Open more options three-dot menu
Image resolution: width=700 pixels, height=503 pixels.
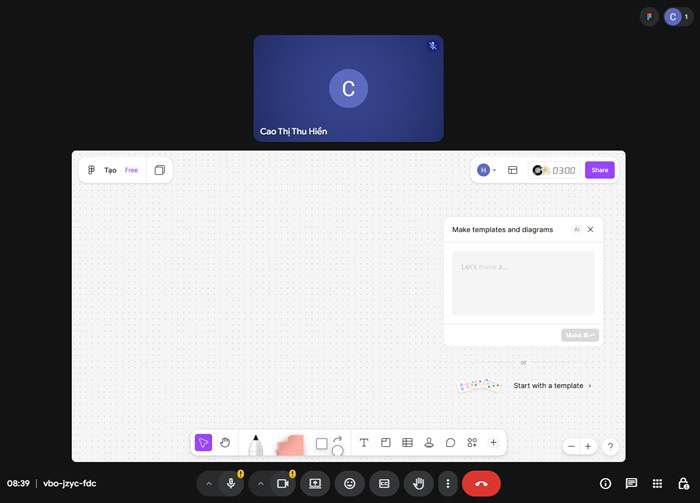click(x=448, y=483)
